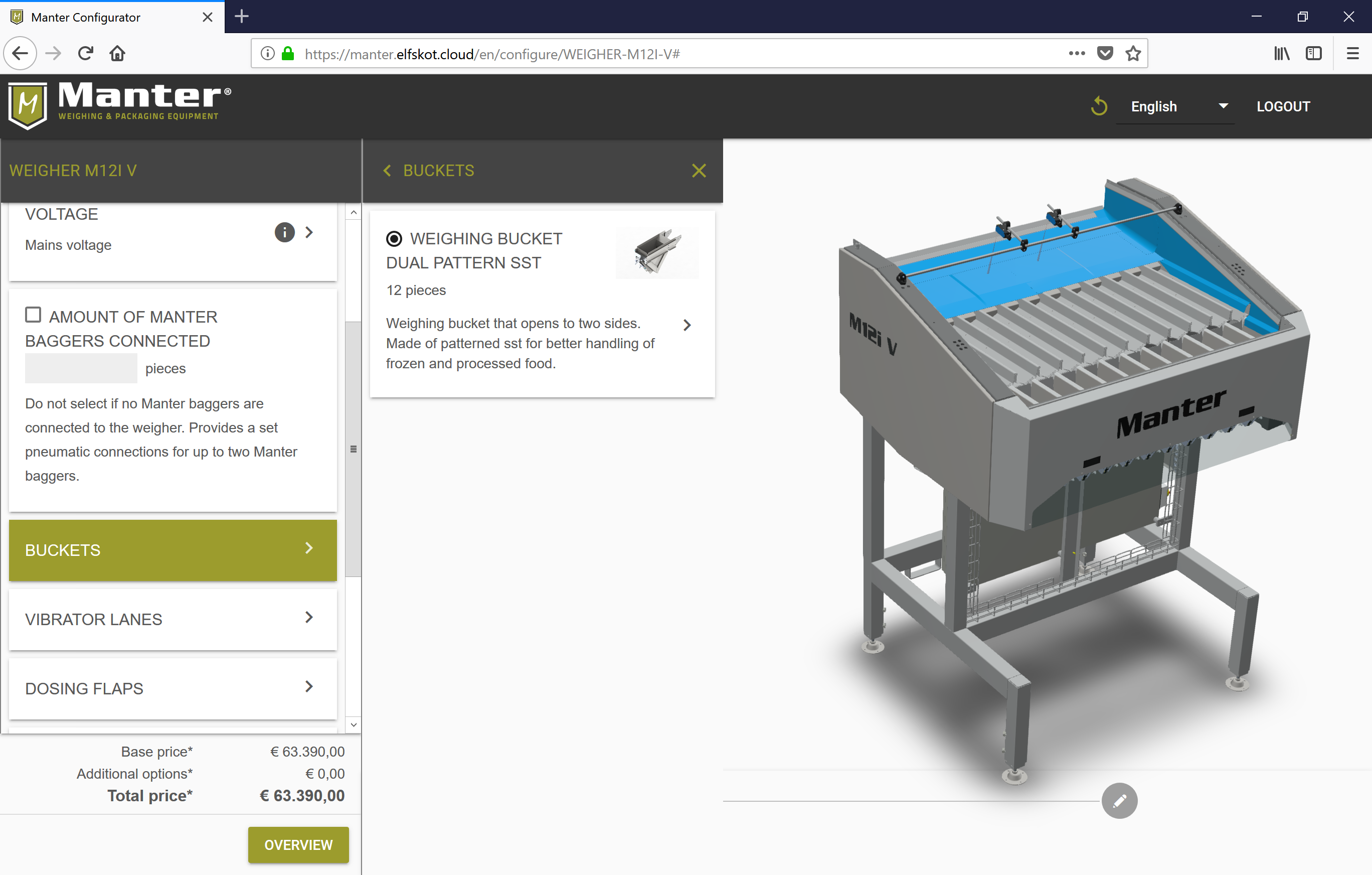
Task: Tick the Amount of Manter Baggers Connected checkbox
Action: (33, 315)
